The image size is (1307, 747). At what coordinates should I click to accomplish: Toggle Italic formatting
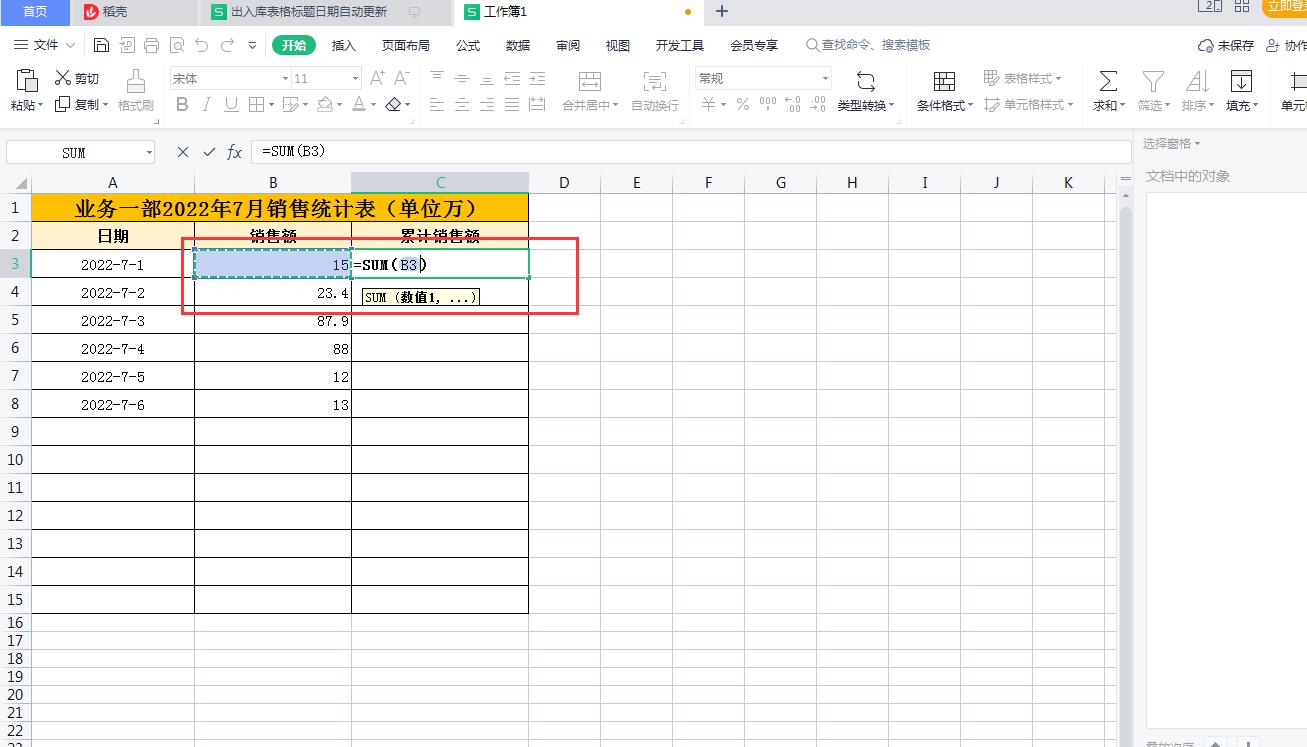[x=207, y=104]
